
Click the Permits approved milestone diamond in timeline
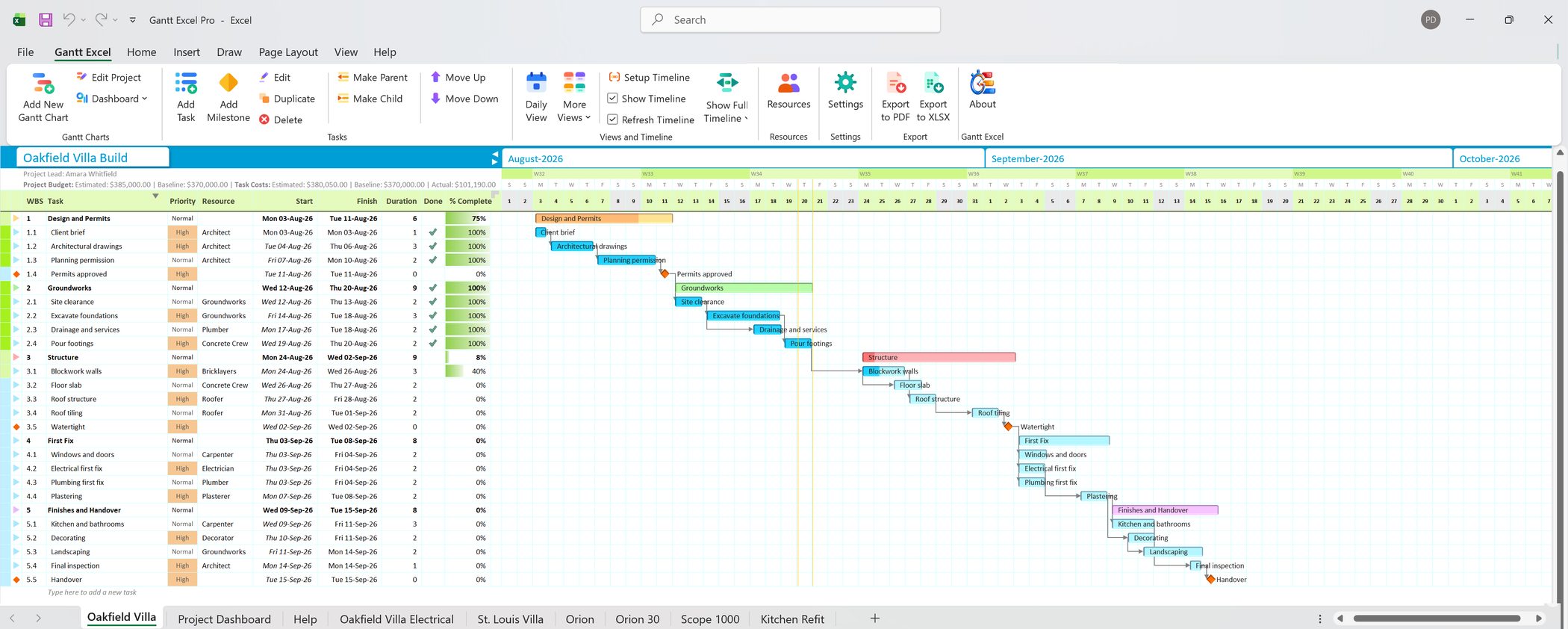(x=665, y=274)
